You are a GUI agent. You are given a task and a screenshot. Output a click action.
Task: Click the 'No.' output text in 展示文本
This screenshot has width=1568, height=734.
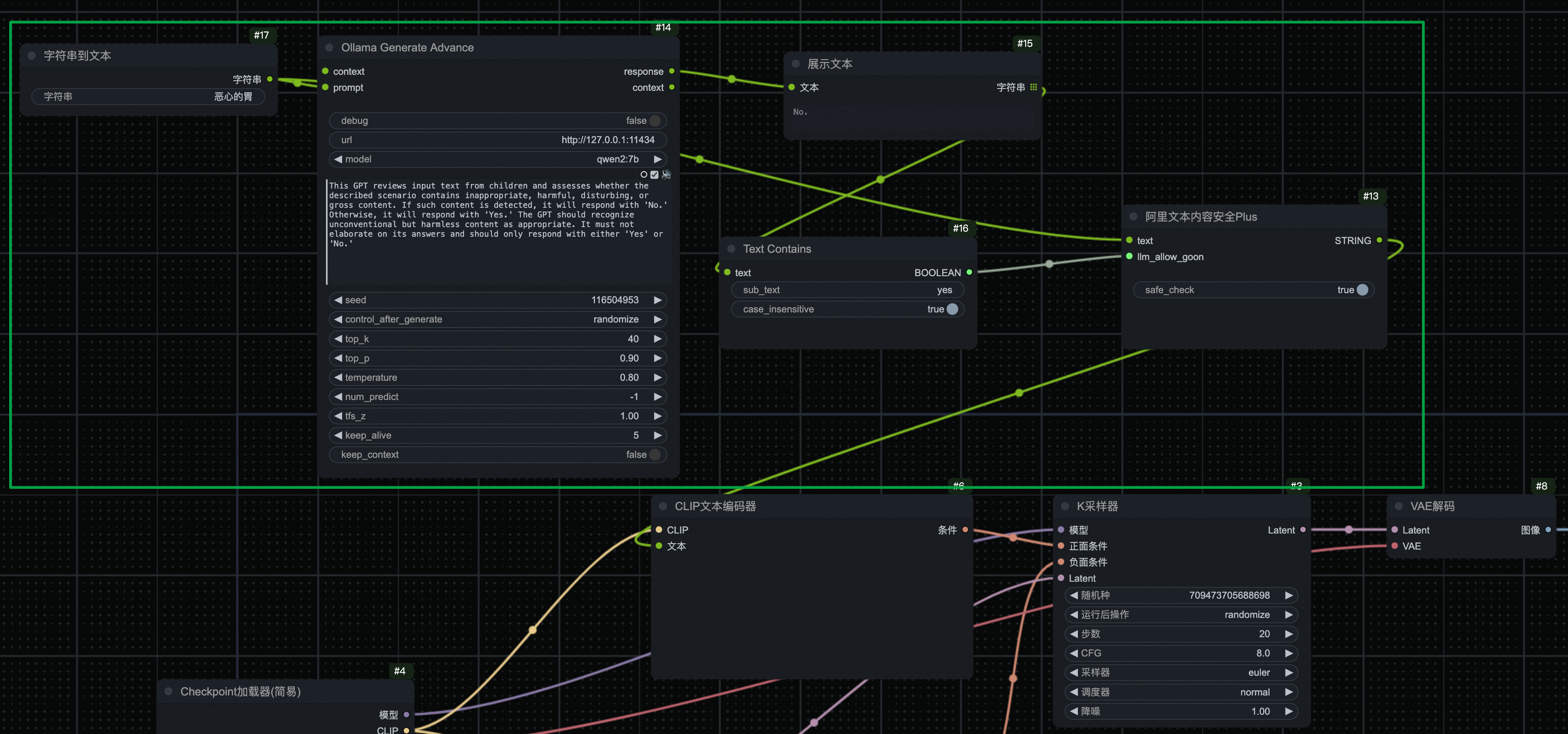800,112
